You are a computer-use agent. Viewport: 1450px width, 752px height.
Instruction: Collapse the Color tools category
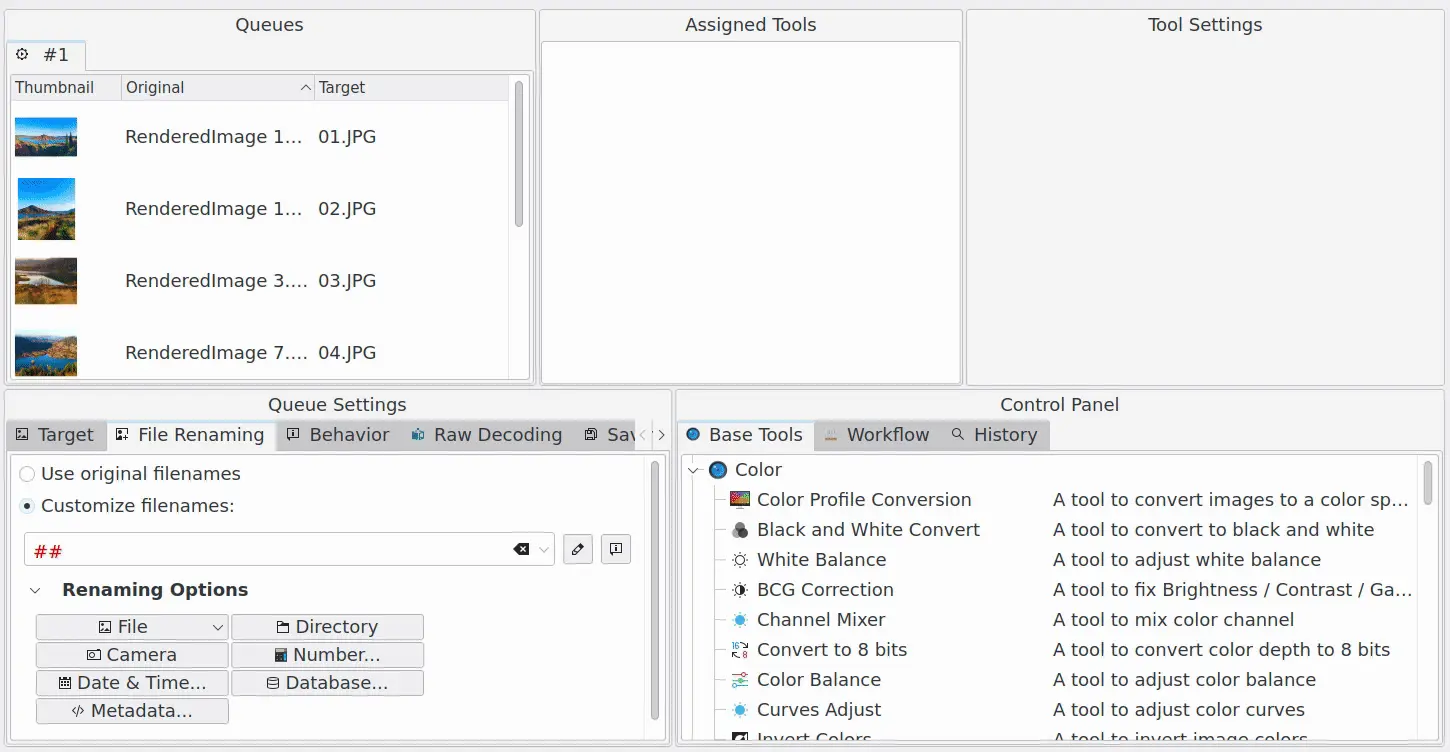[x=695, y=470]
